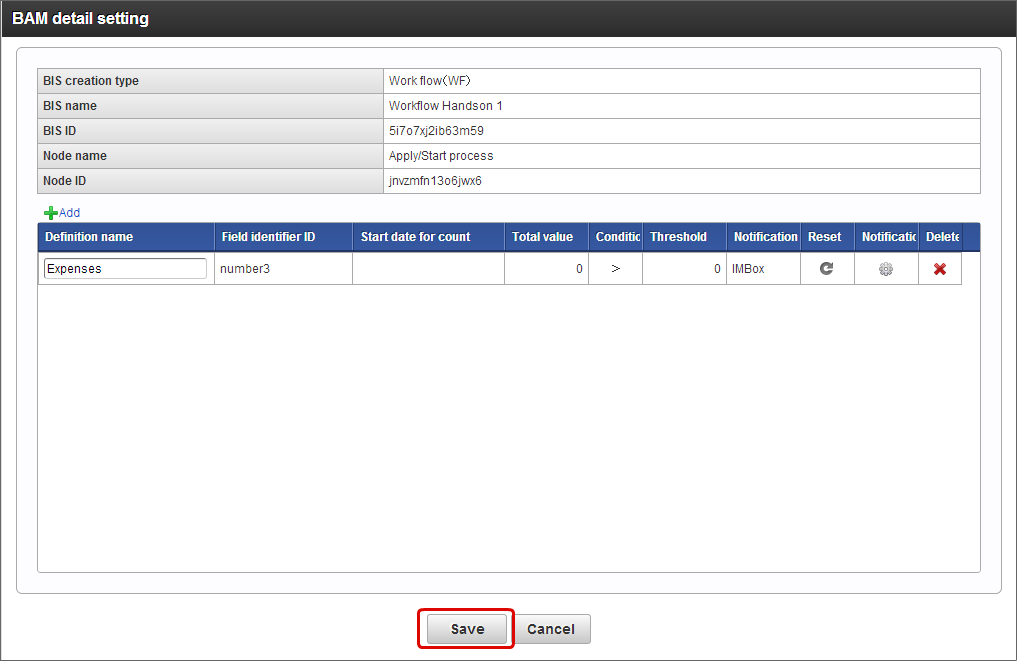
Task: Click the Threshold value cell in Expenses row
Action: point(684,269)
